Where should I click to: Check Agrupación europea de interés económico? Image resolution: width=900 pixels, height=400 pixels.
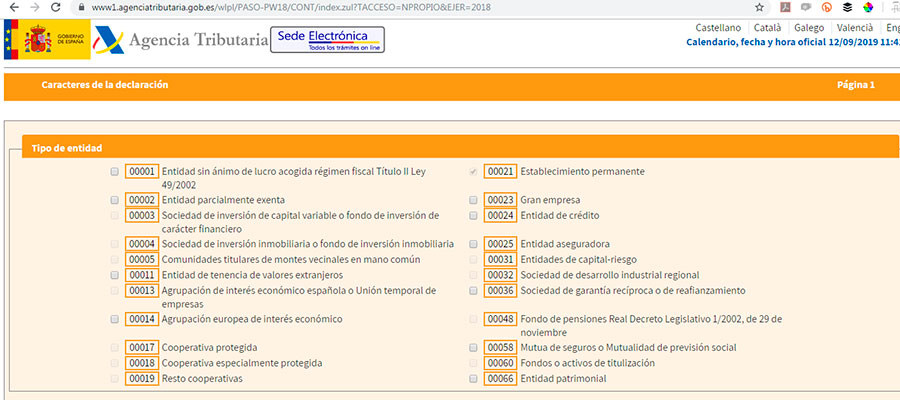[115, 319]
